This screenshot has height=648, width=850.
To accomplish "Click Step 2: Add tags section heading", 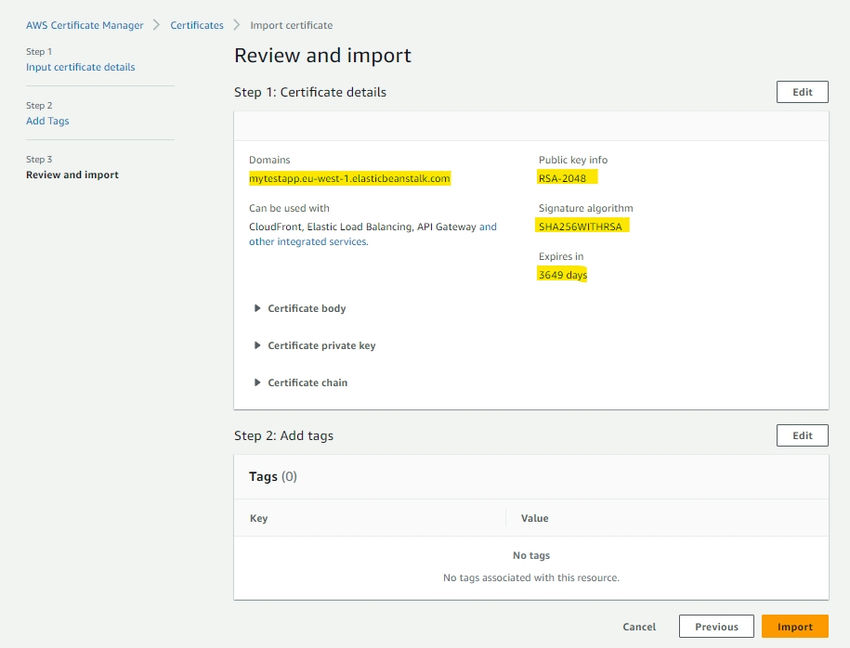I will pos(284,436).
